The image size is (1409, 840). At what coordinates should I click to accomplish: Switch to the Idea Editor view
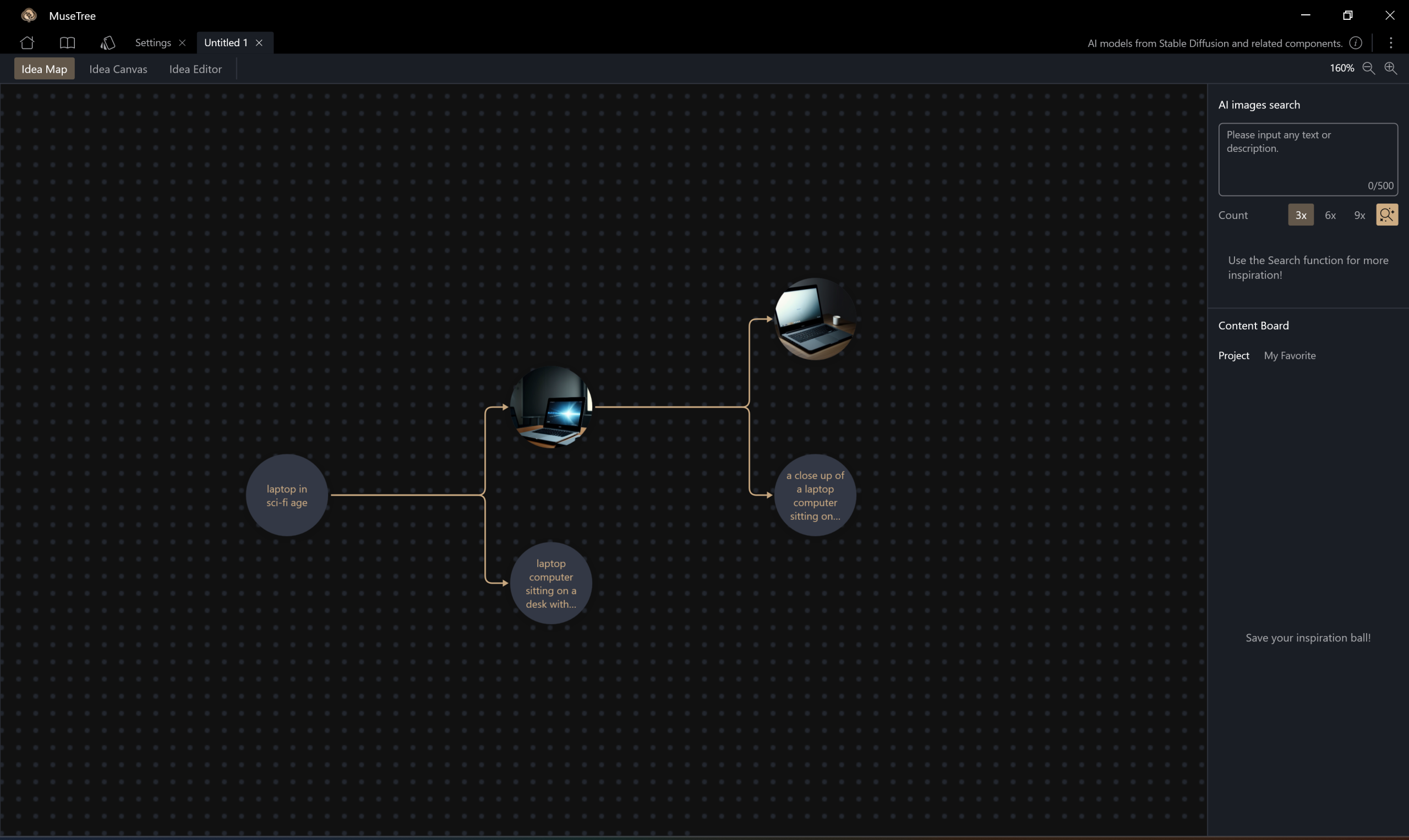195,69
